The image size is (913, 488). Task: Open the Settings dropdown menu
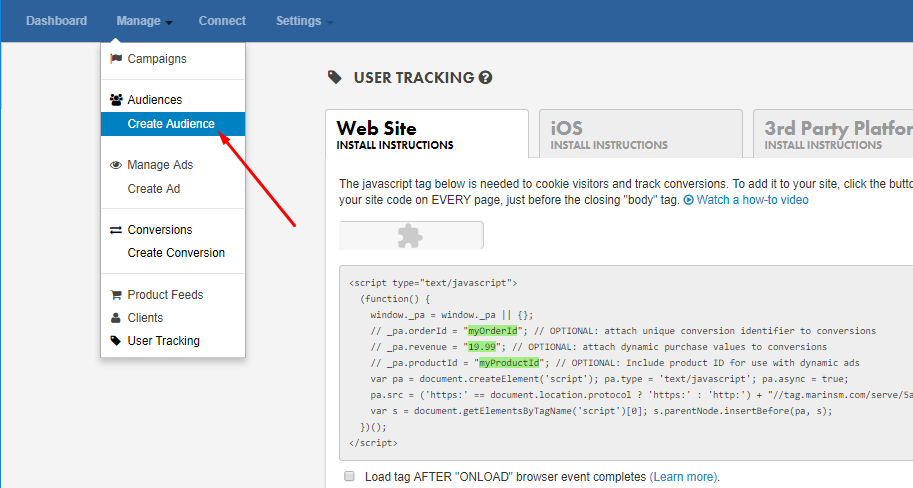(x=304, y=21)
